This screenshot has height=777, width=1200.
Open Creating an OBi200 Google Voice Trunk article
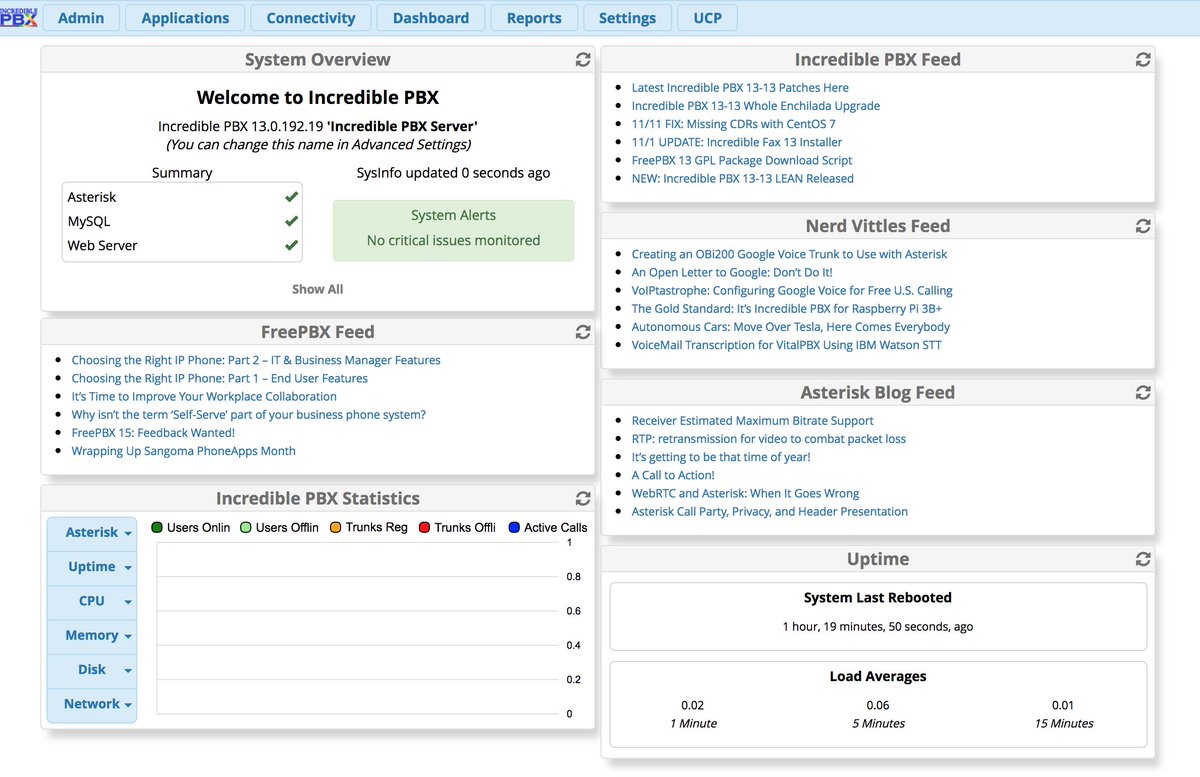pos(789,254)
